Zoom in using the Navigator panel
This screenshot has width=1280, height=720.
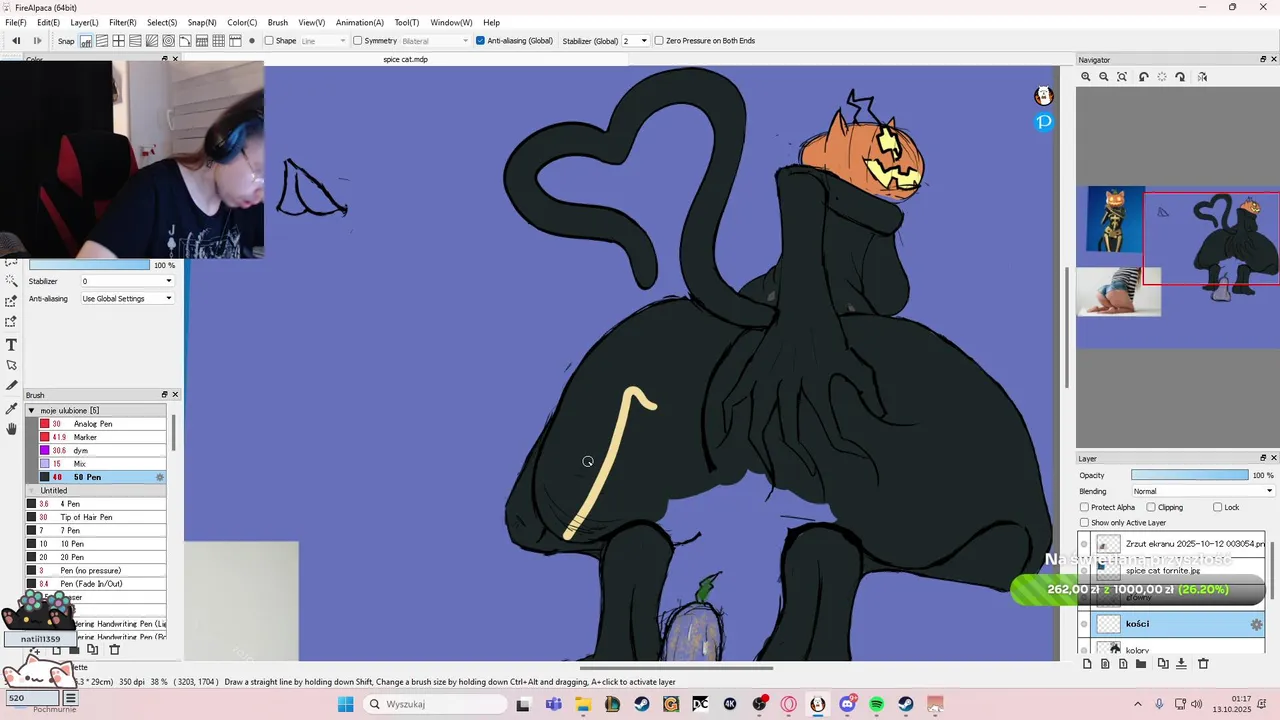(1086, 77)
